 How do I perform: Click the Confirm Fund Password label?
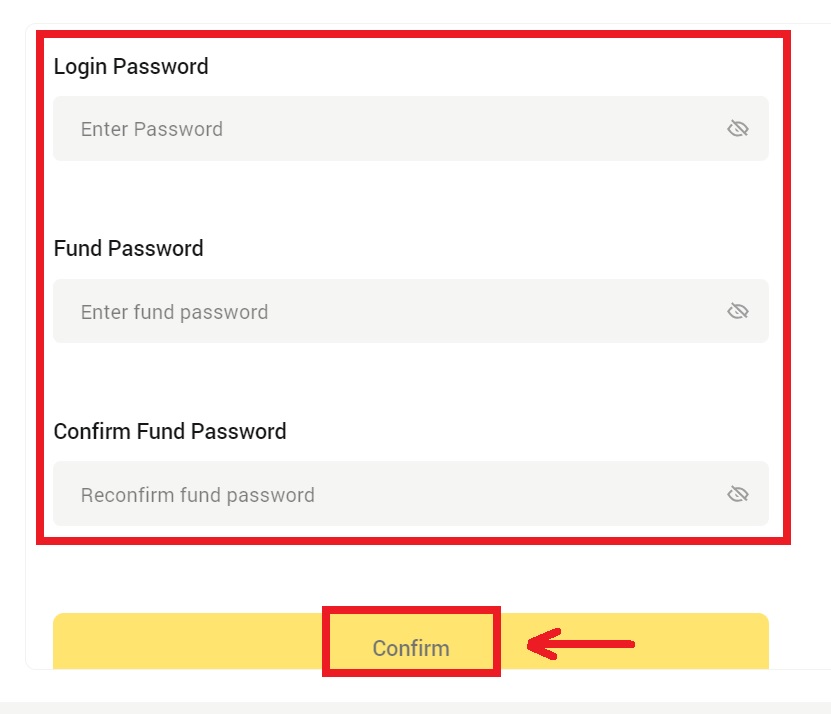point(170,431)
